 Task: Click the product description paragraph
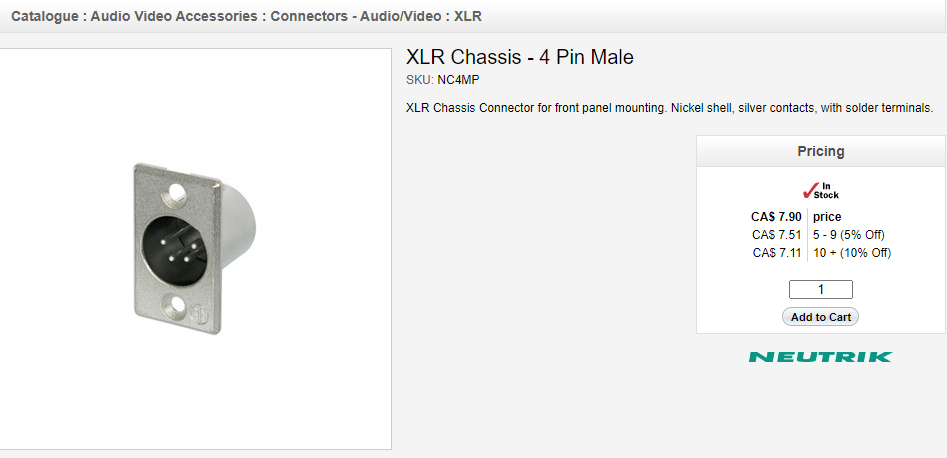[669, 108]
